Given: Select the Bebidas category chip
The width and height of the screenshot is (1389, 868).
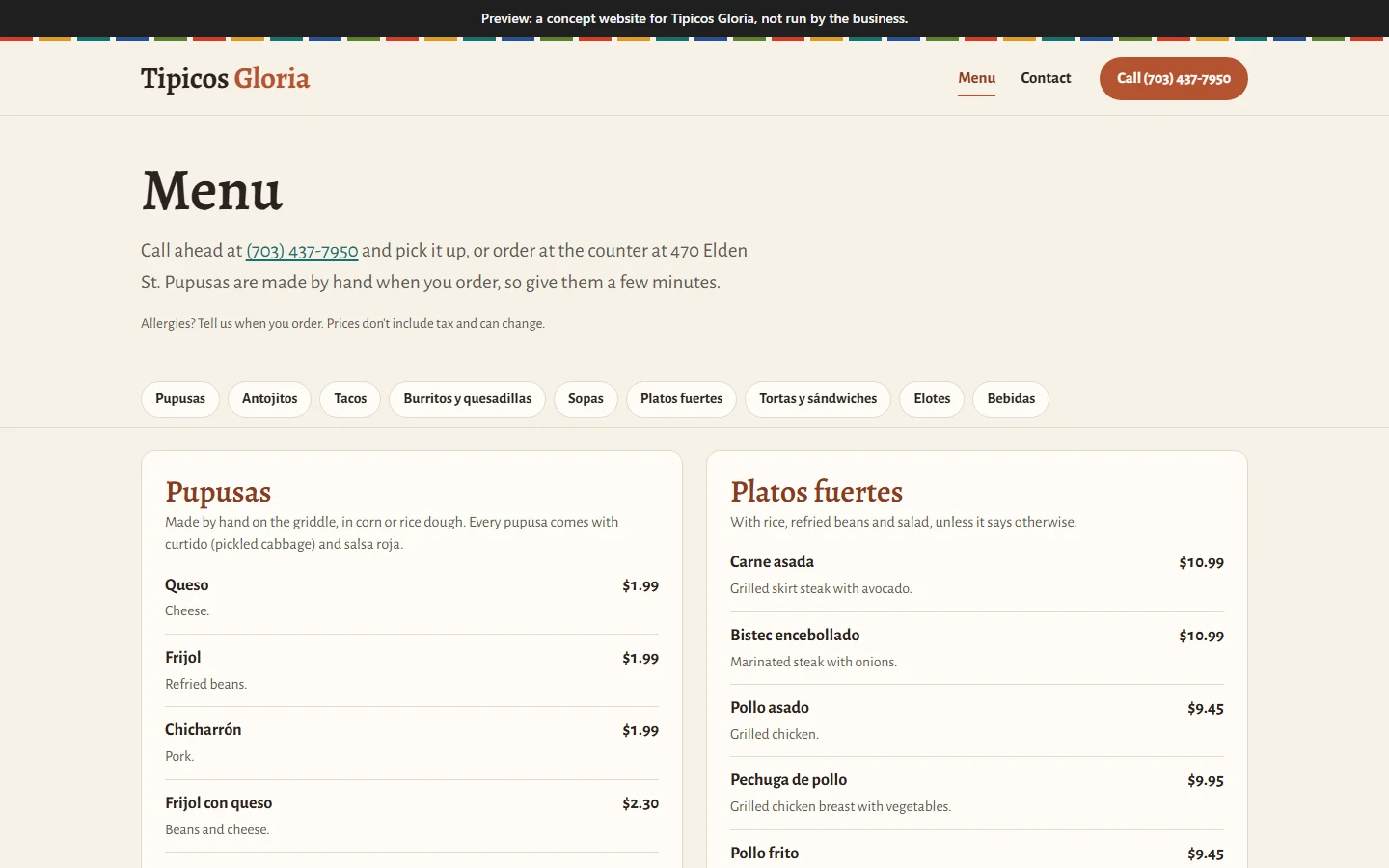Looking at the screenshot, I should (x=1011, y=399).
